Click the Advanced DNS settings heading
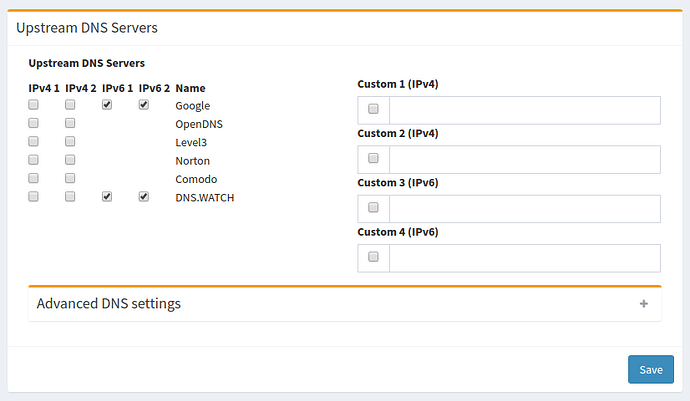 tap(109, 303)
